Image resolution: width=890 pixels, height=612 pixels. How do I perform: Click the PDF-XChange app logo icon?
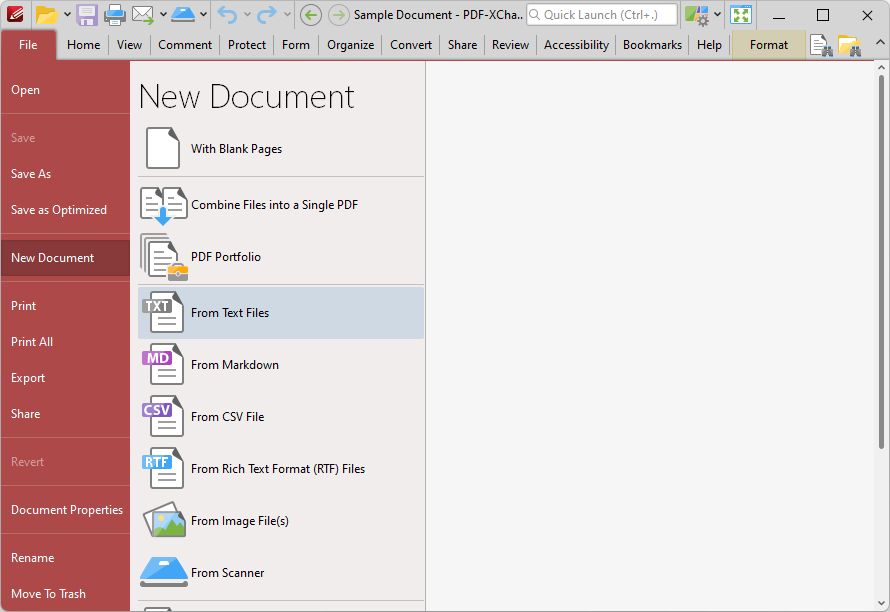(16, 14)
